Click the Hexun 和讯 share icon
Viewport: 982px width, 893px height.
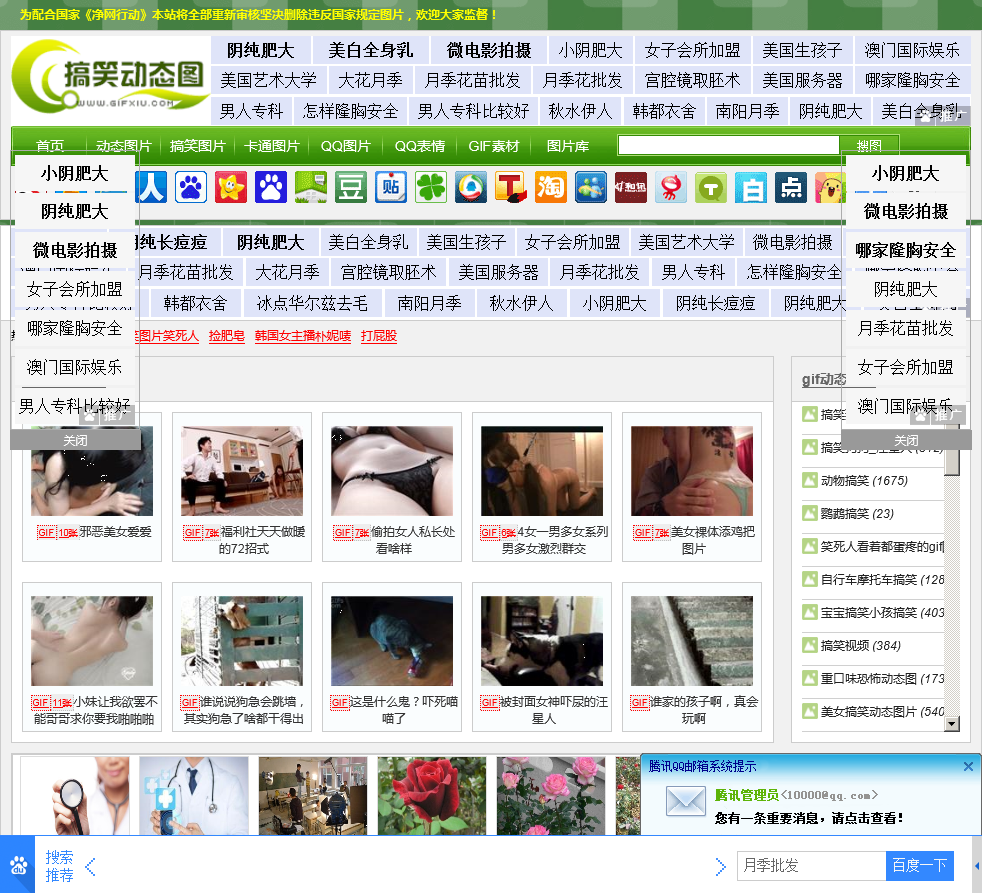point(631,187)
